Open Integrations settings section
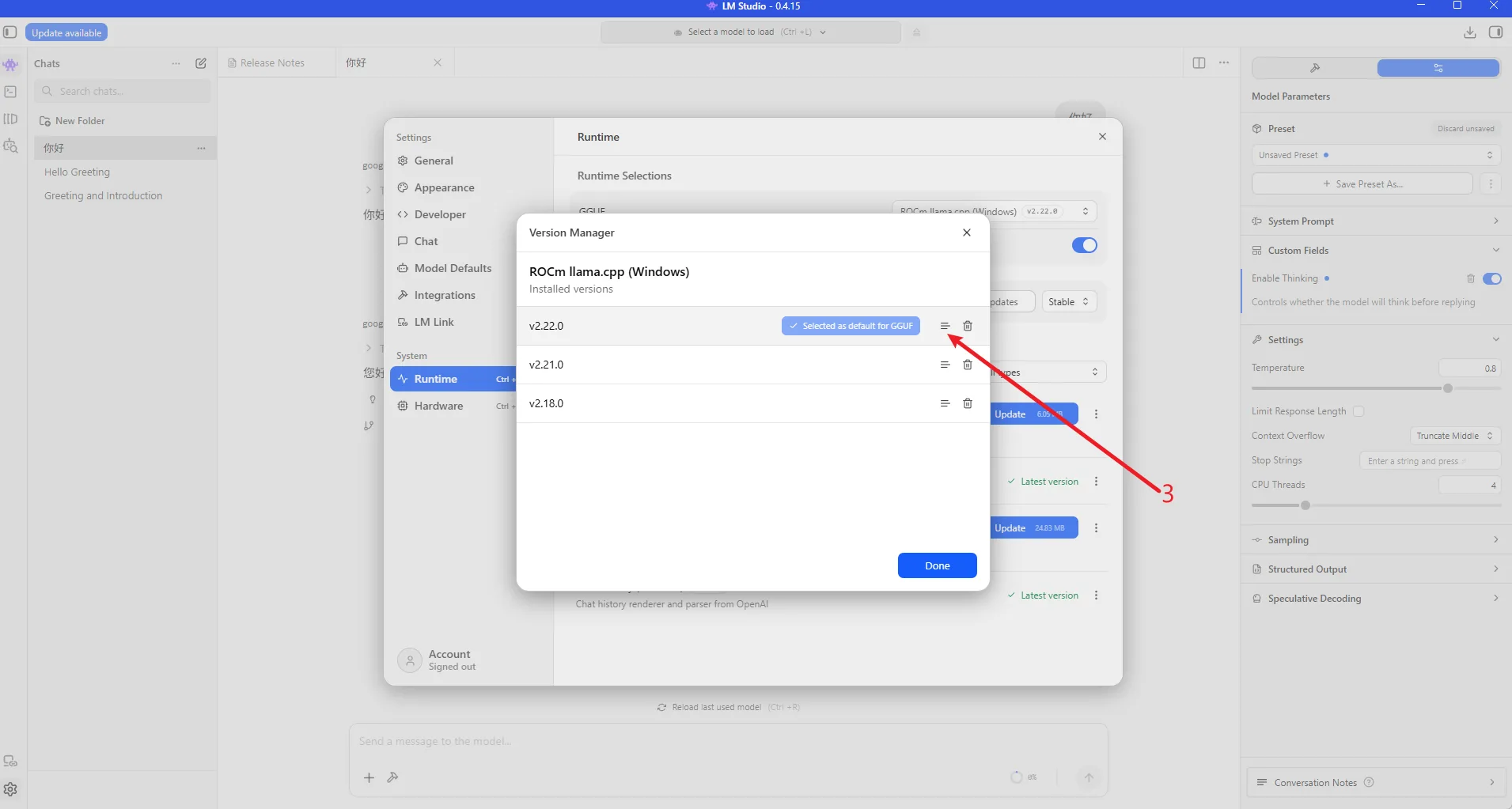 (x=453, y=295)
